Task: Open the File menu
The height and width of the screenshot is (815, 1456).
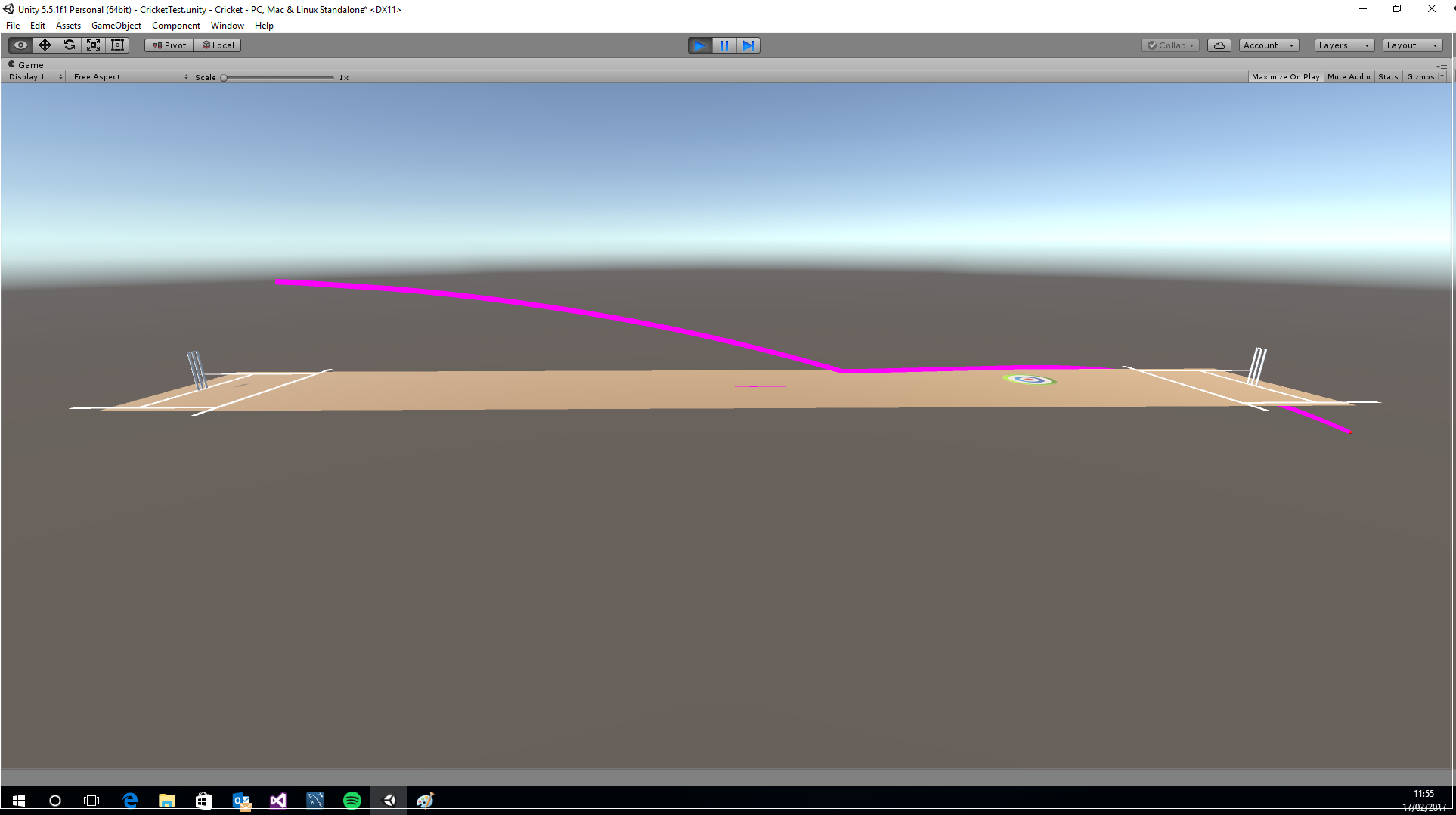Action: pyautogui.click(x=13, y=26)
